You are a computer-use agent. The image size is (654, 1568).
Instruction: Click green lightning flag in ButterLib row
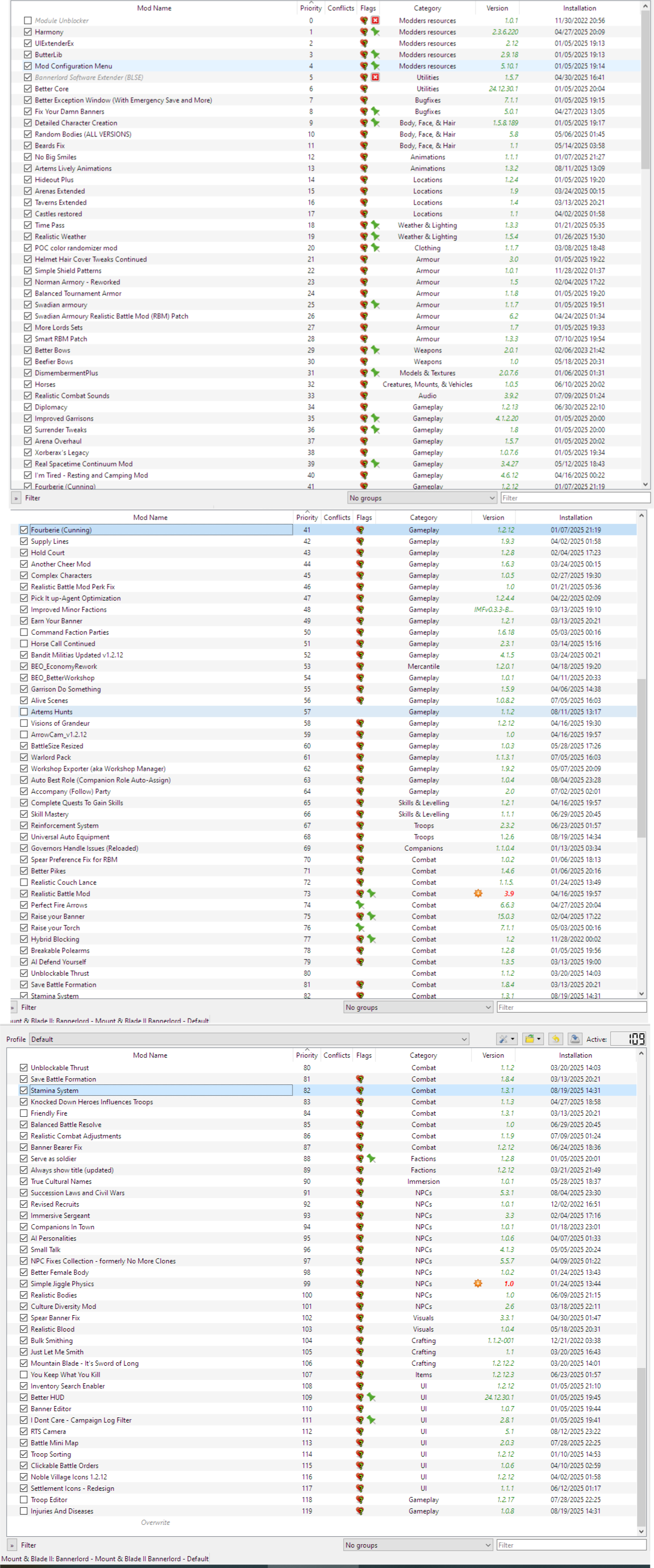(376, 55)
